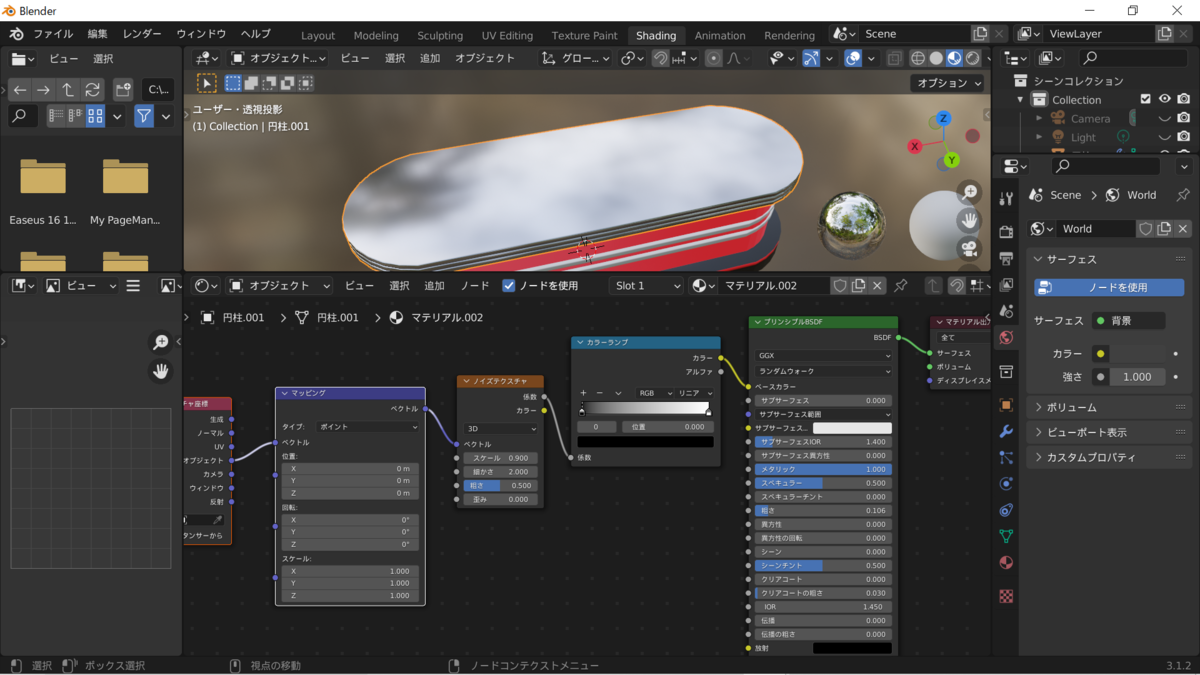The image size is (1200, 675).
Task: Toggle Collection exclude checkbox in outliner
Action: click(x=1146, y=99)
